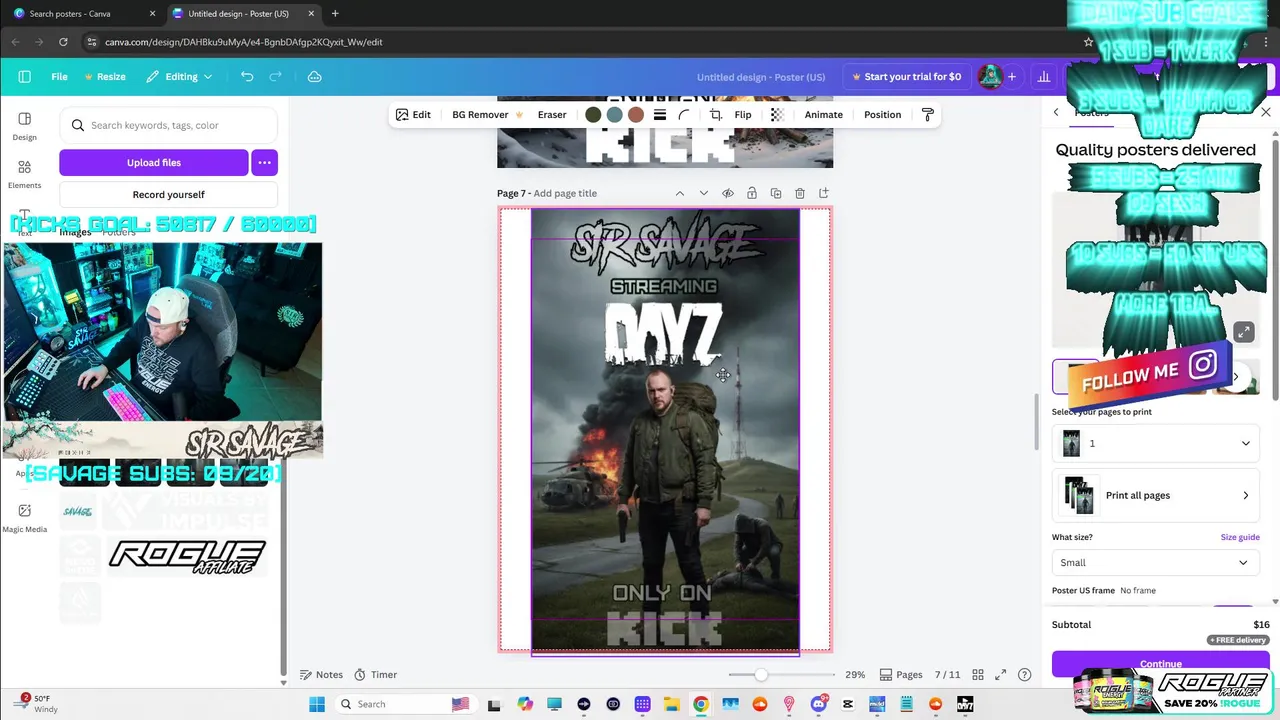Open the transparency checkerboard icon
Viewport: 1280px width, 720px height.
coord(777,115)
